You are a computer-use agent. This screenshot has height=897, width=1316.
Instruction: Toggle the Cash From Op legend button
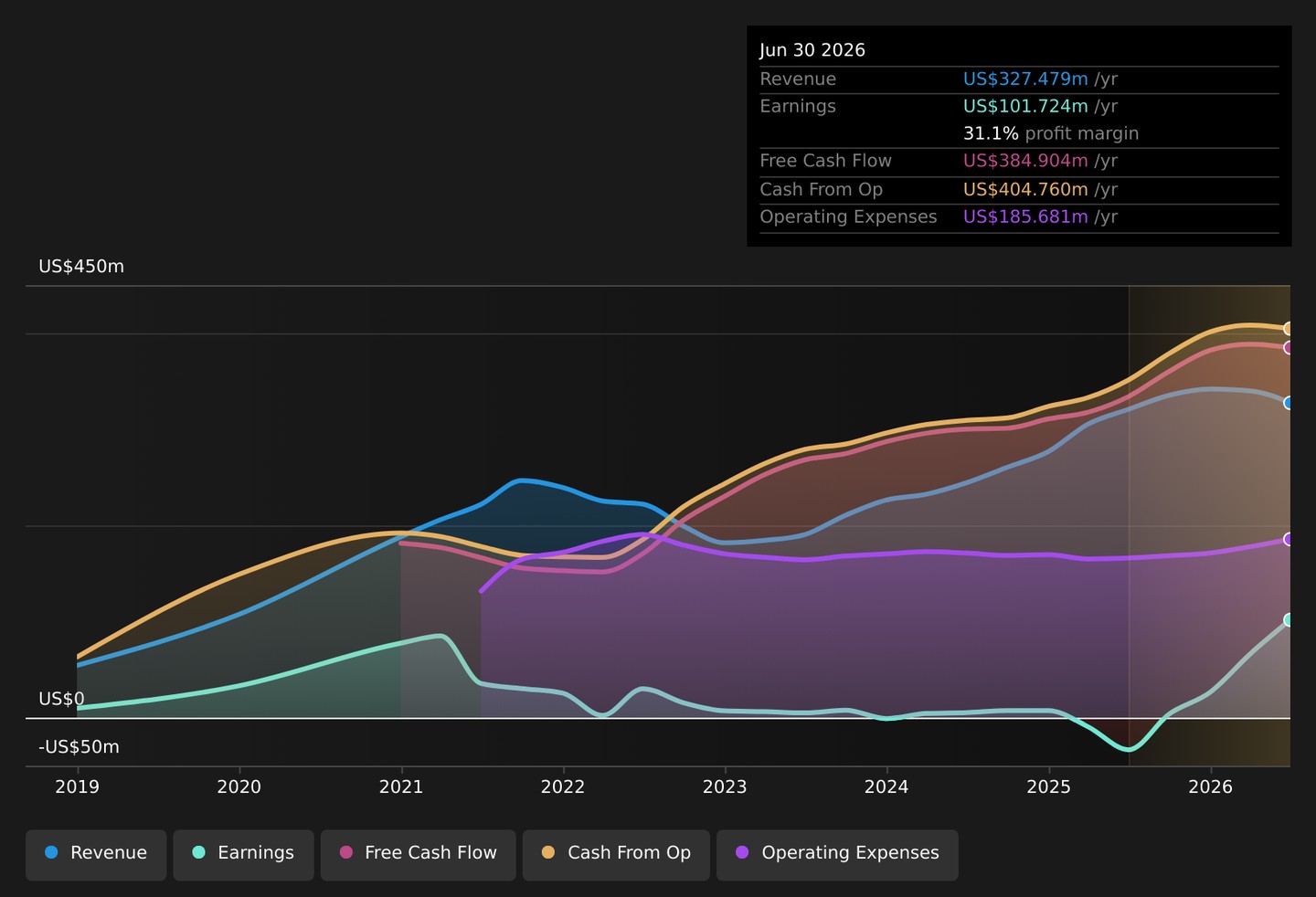click(616, 855)
